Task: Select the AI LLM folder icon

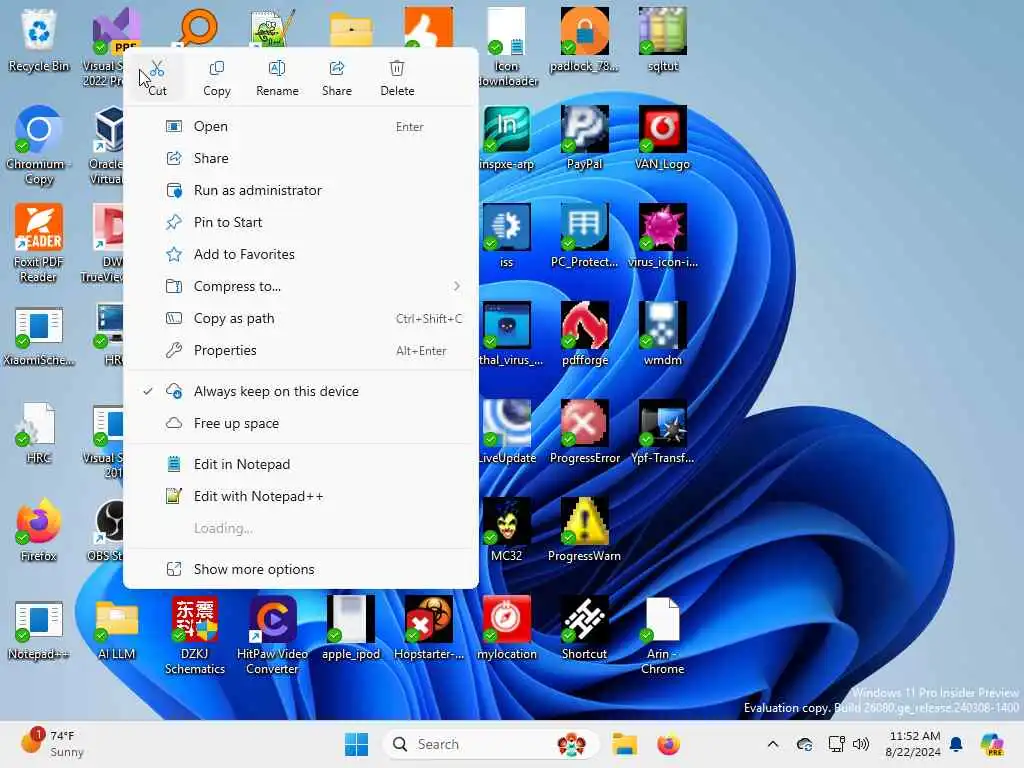Action: [116, 630]
